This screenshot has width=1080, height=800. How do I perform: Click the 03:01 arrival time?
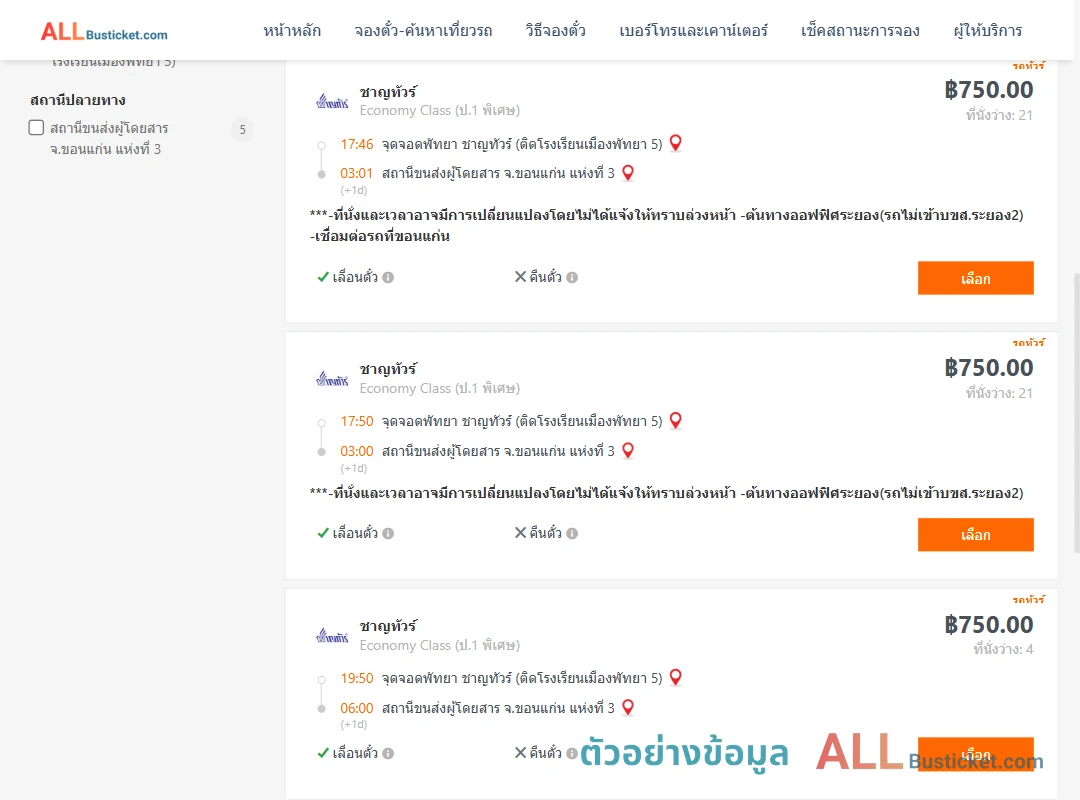(x=356, y=173)
